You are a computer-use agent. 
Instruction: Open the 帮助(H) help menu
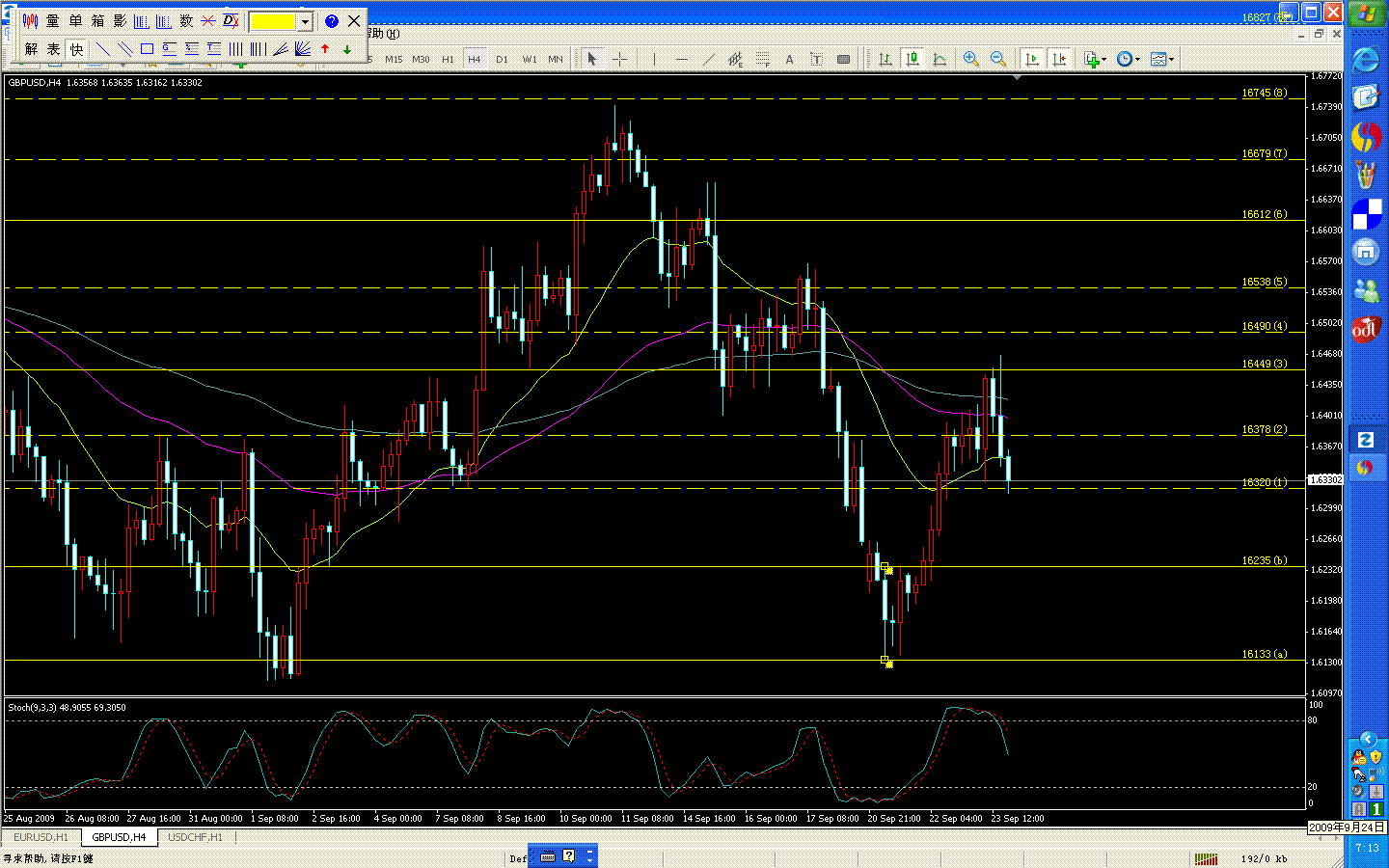tap(383, 34)
